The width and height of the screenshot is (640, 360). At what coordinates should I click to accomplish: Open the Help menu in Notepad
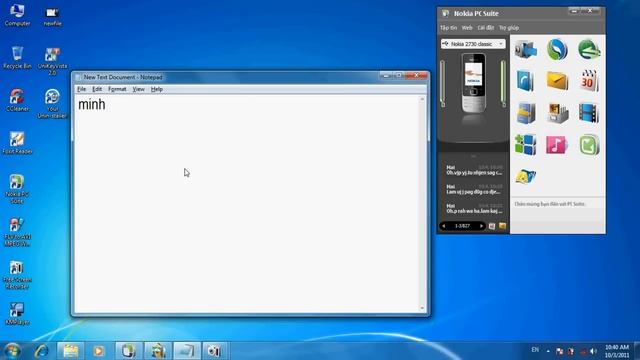coord(157,89)
